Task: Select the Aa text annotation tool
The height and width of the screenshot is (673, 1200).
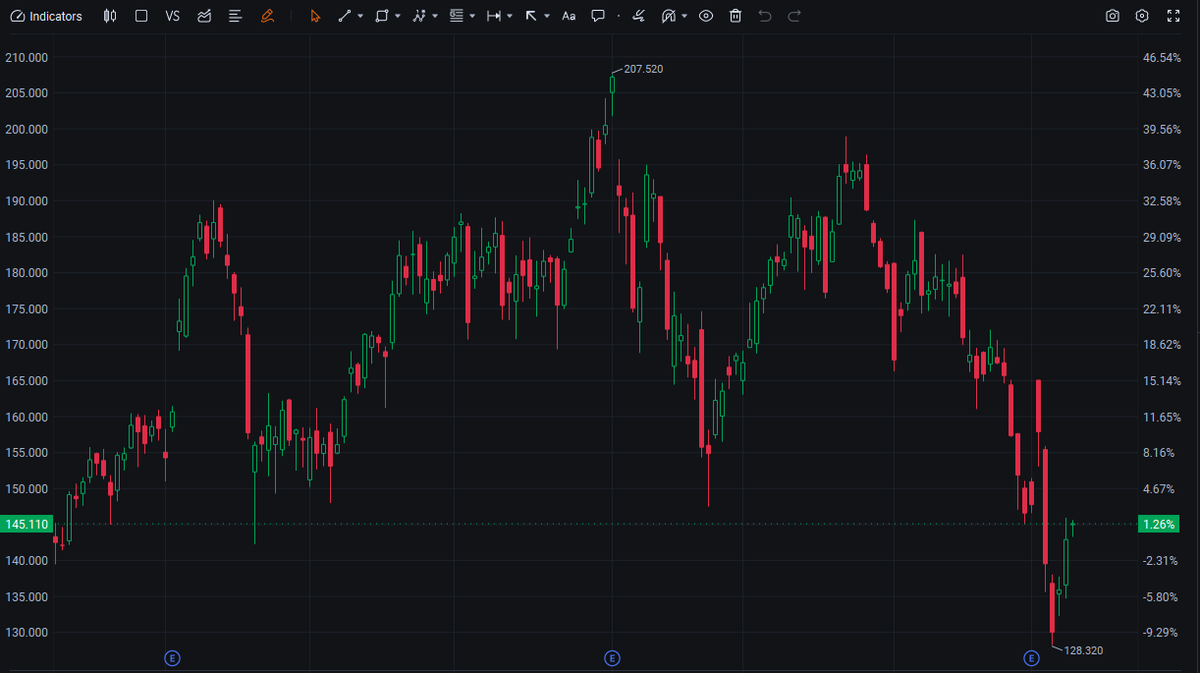Action: tap(569, 16)
